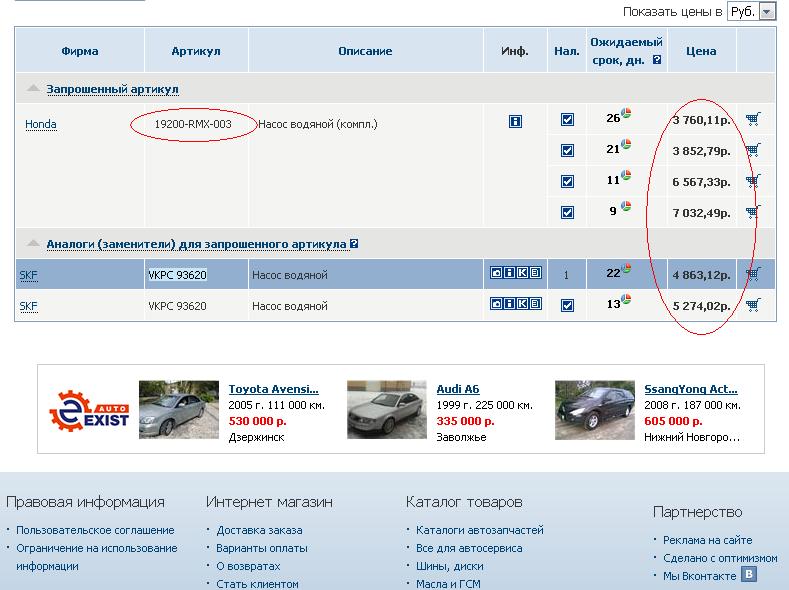The height and width of the screenshot is (590, 789).
Task: Open the SsangYong car photo
Action: tap(595, 410)
